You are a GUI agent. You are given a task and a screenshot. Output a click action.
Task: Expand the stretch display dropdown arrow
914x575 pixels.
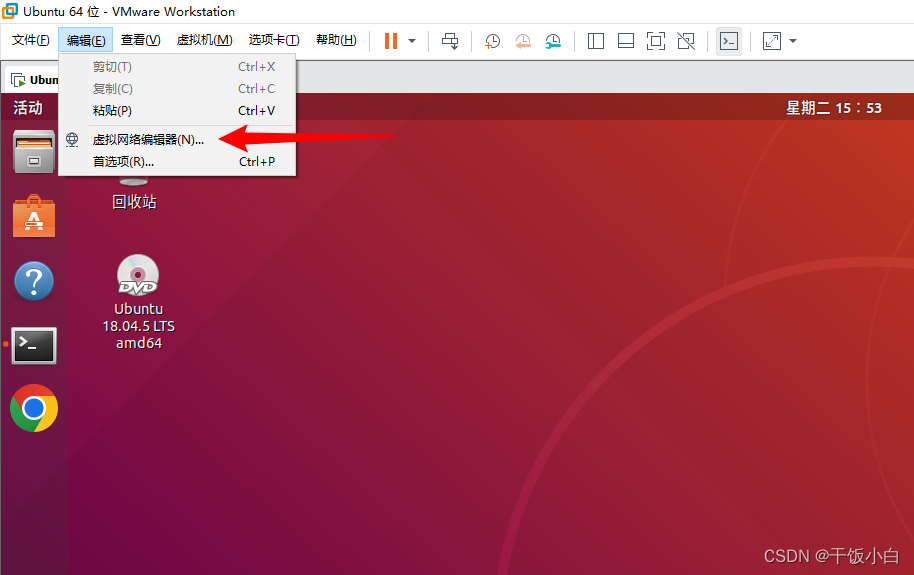[793, 41]
